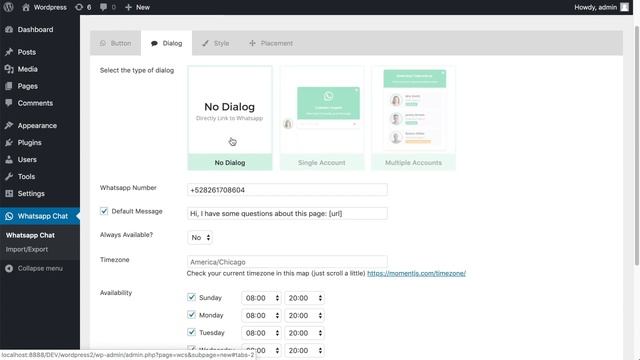The image size is (640, 360).
Task: Open Wednesday end time dropdown
Action: pos(304,350)
